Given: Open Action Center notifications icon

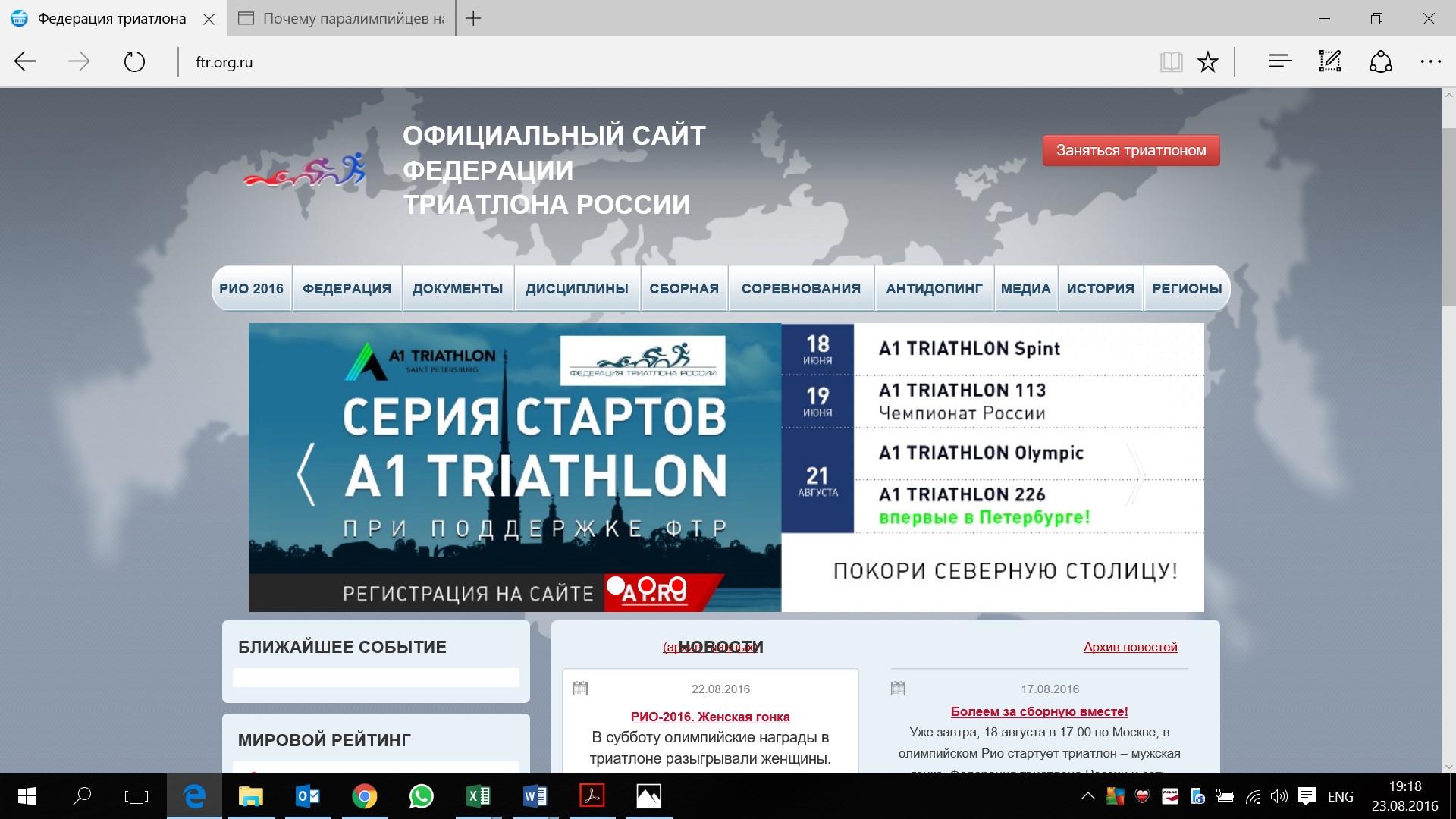Looking at the screenshot, I should click(1307, 796).
